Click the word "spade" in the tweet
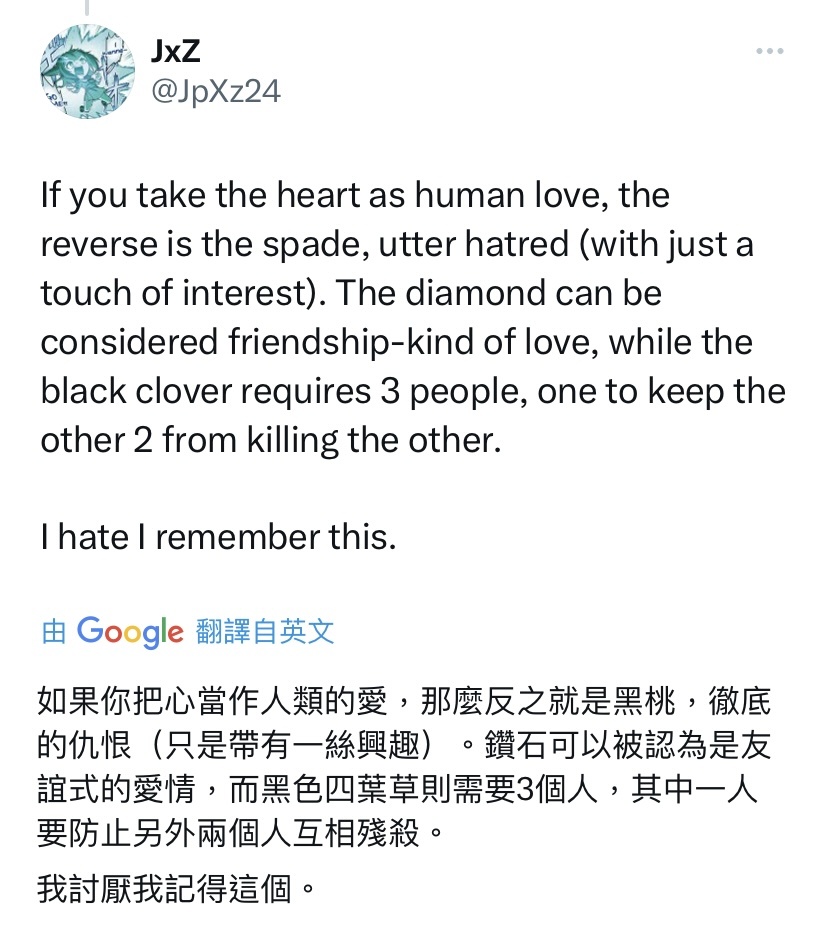 [312, 245]
